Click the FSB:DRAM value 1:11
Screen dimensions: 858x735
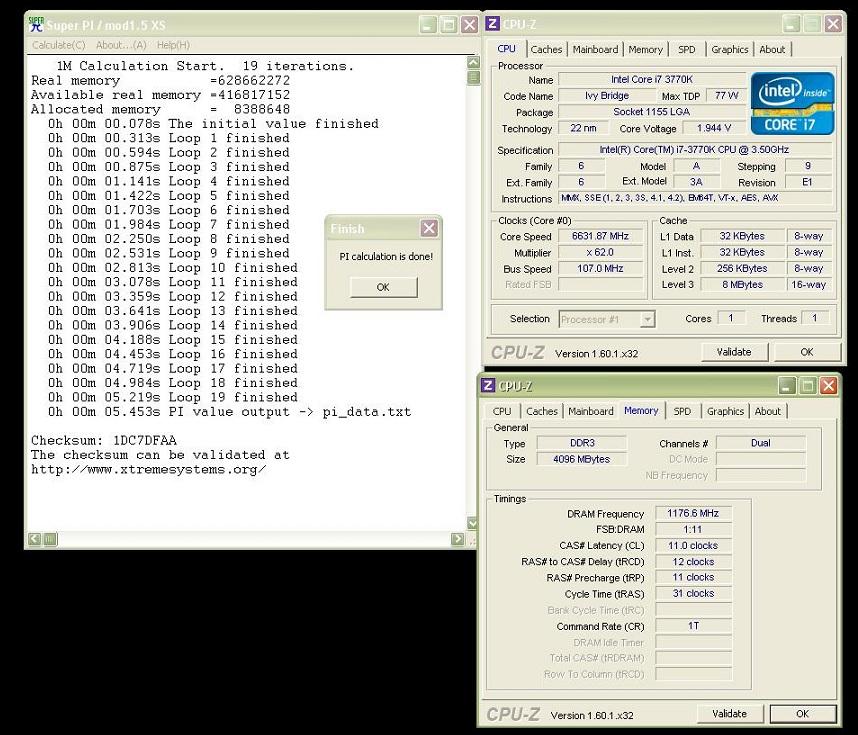(x=693, y=529)
